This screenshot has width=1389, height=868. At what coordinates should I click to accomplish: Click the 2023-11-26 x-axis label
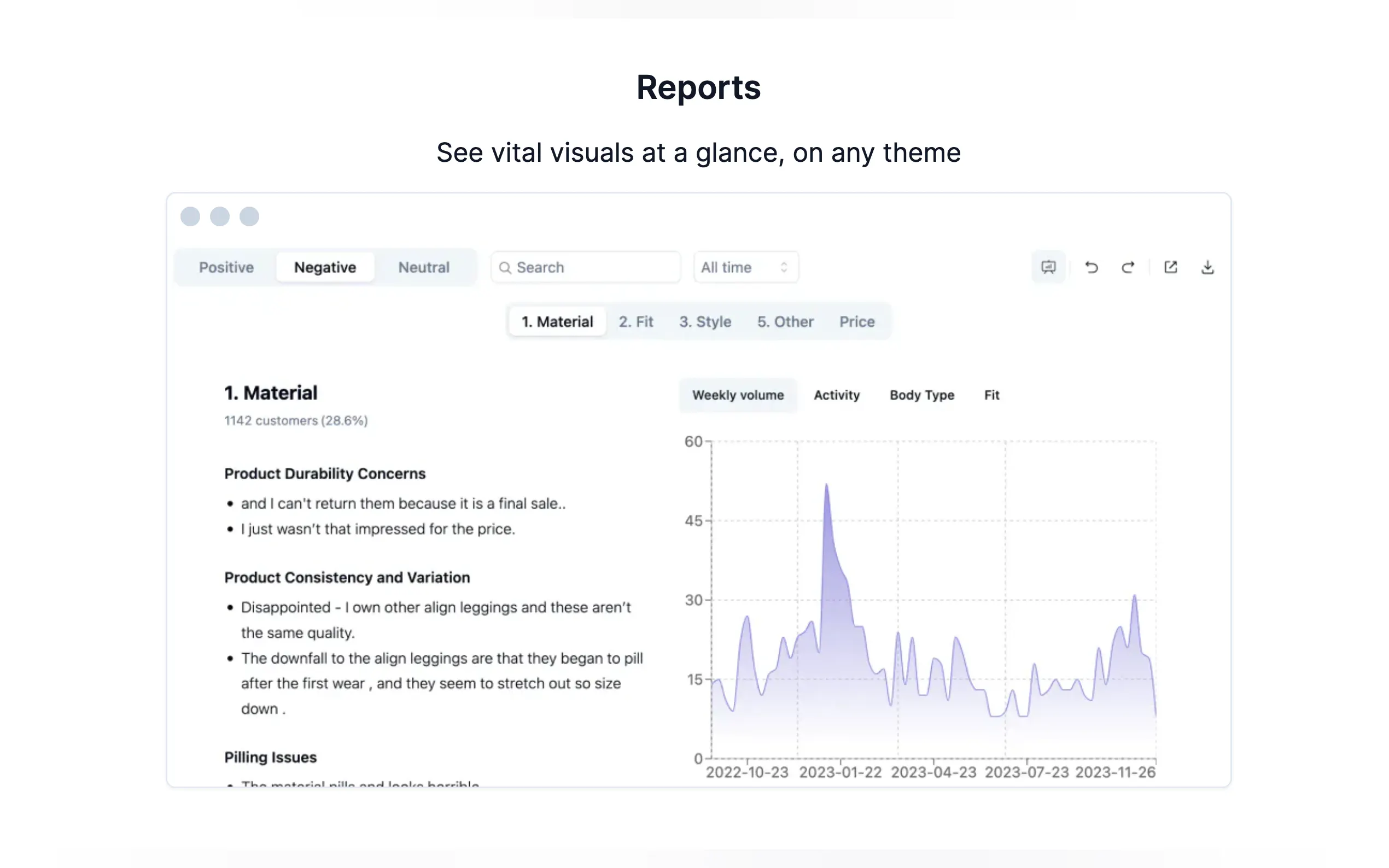click(x=1115, y=772)
